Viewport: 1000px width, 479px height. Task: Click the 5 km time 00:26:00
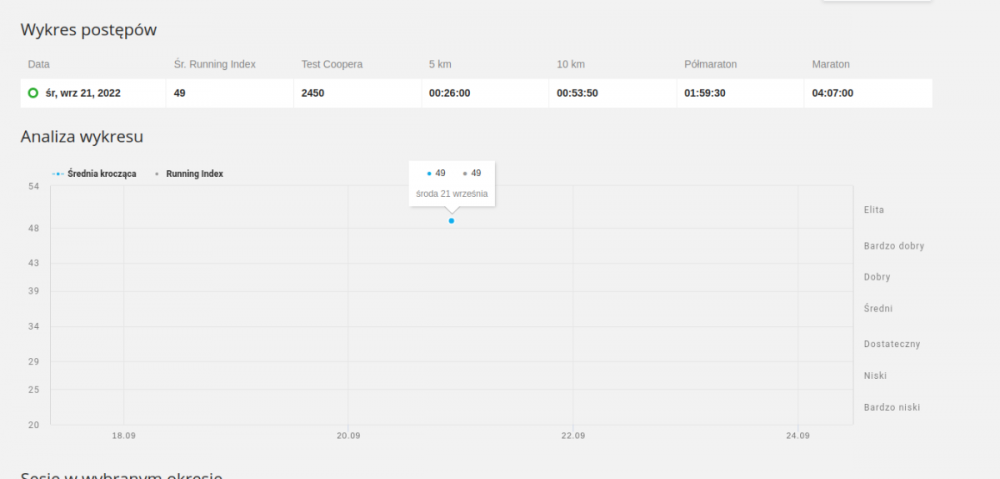click(449, 93)
